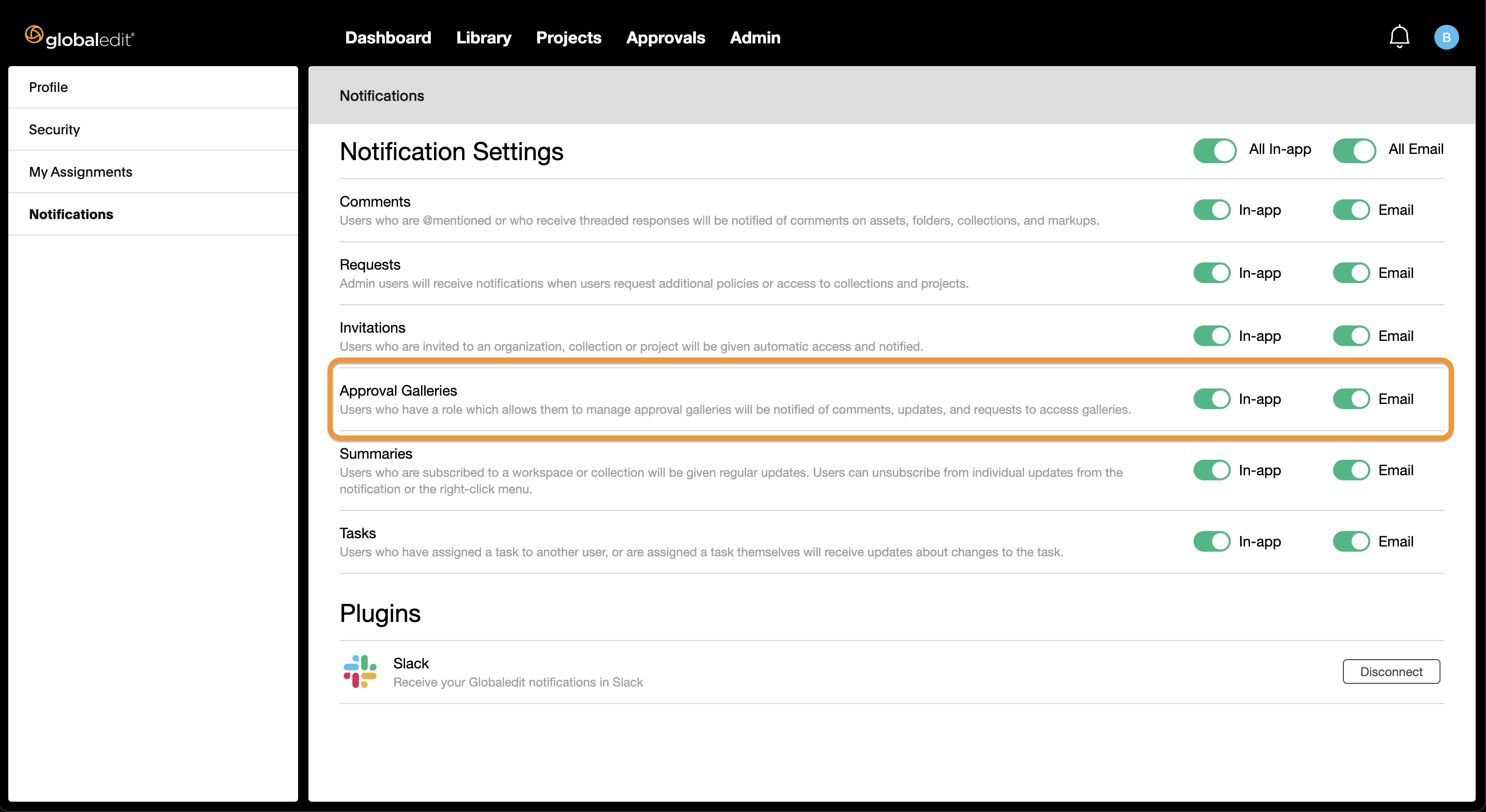Toggle Invitations In-app switch
This screenshot has width=1486, height=812.
click(x=1212, y=336)
